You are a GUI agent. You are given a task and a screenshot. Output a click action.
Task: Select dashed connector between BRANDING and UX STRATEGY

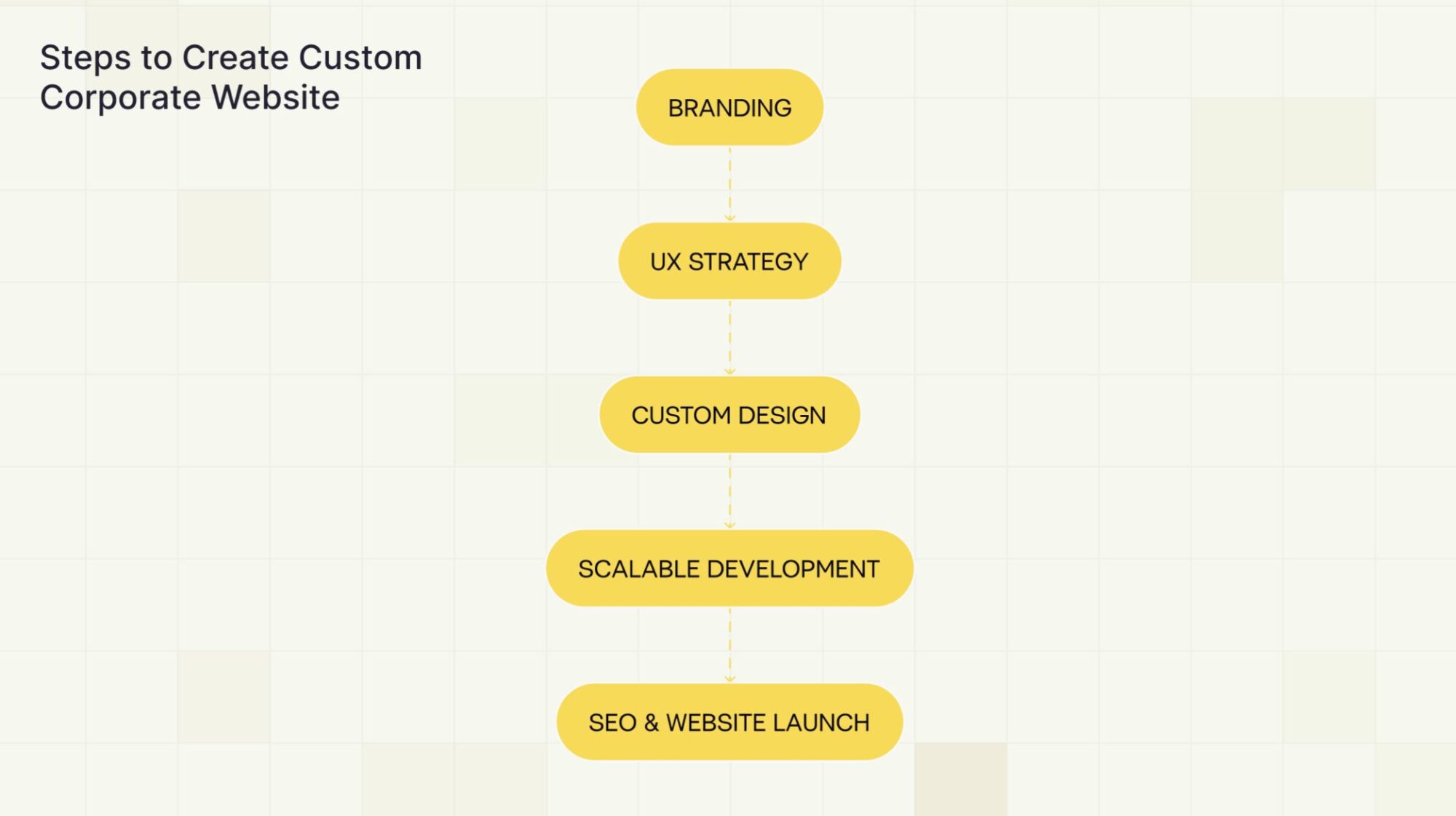[x=730, y=181]
